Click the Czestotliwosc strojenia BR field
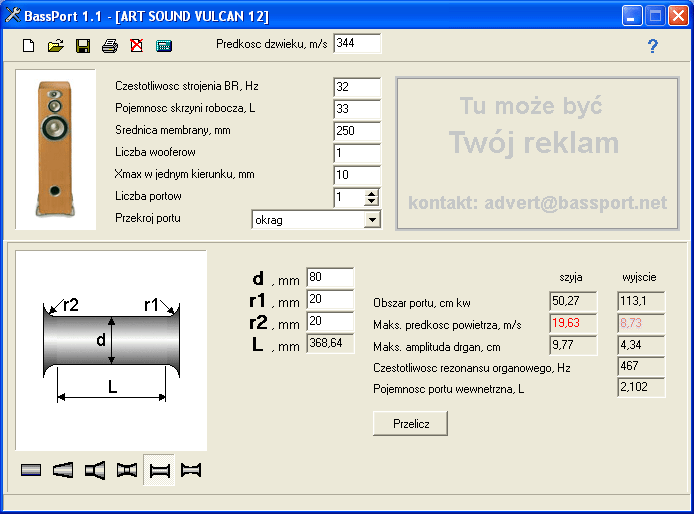Screen dimensions: 694x514 [357, 87]
